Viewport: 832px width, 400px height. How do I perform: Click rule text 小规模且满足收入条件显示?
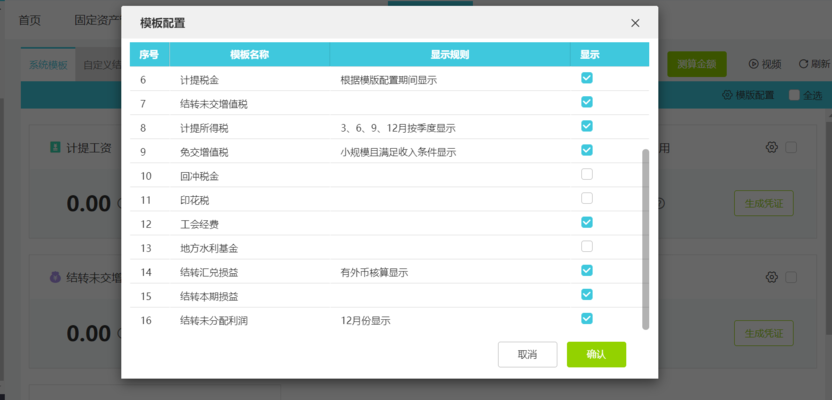coord(398,153)
